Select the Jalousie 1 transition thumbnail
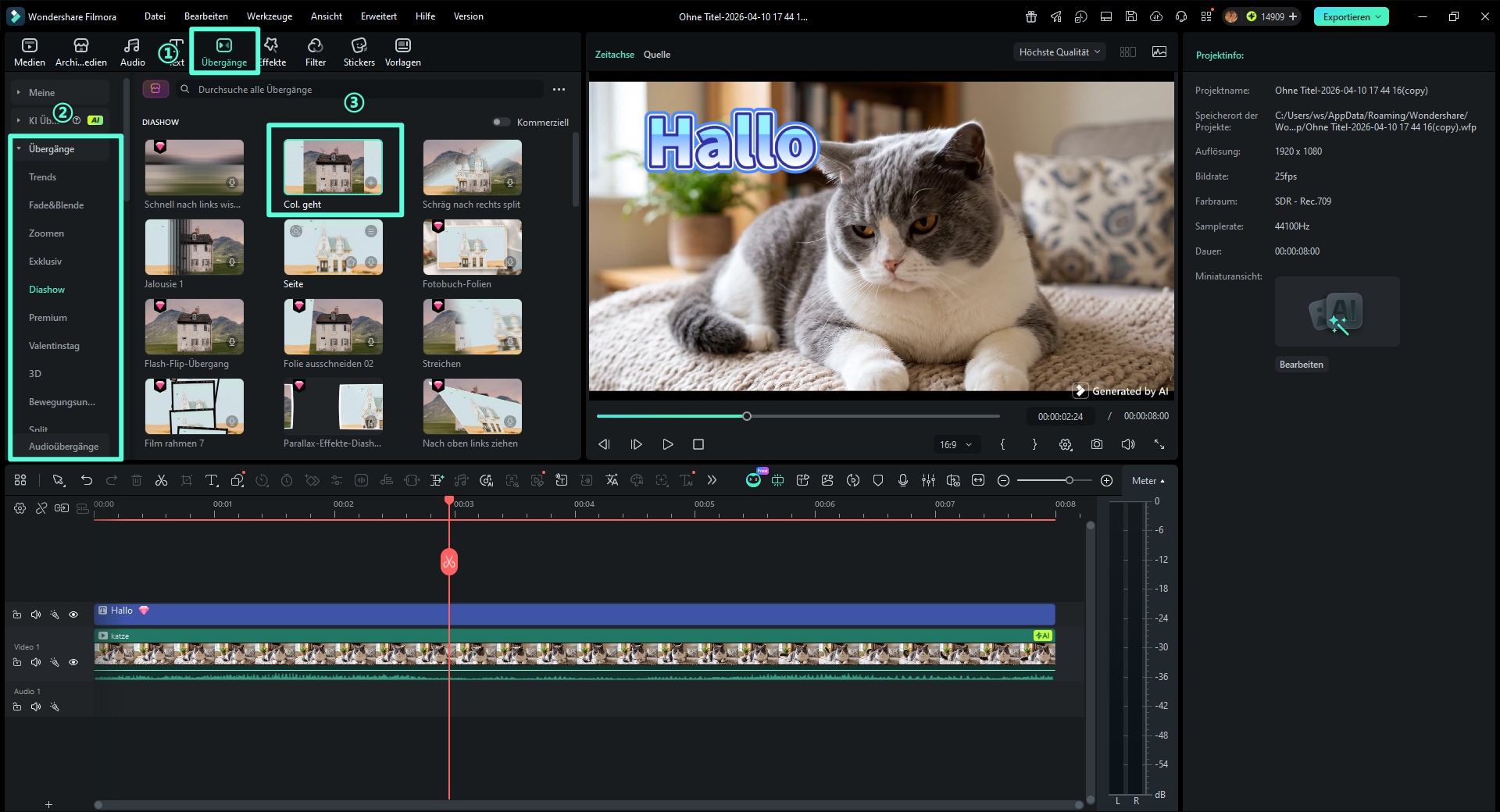This screenshot has width=1500, height=812. 195,247
